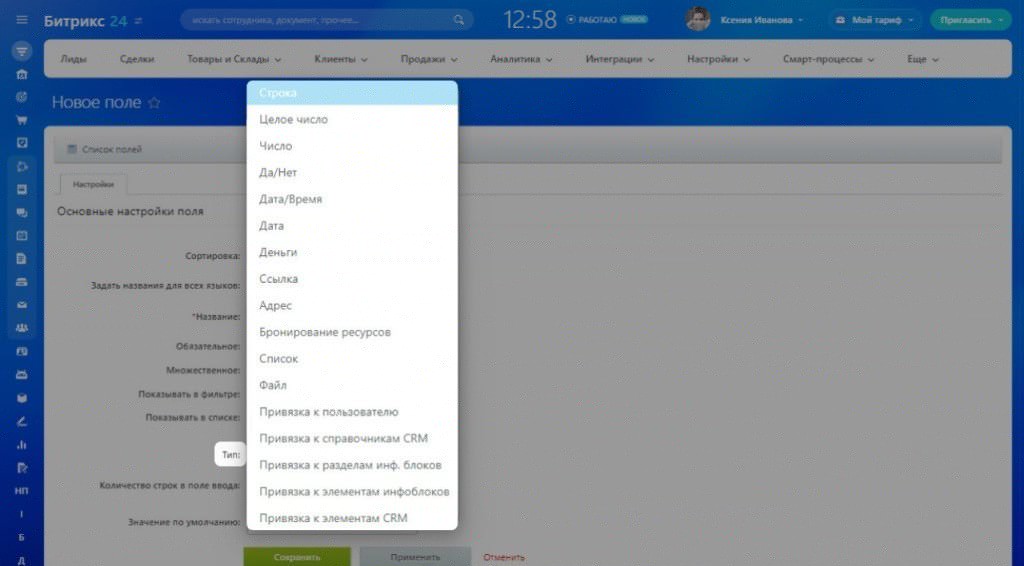Click the search magnifier icon
This screenshot has width=1024, height=566.
[x=460, y=20]
